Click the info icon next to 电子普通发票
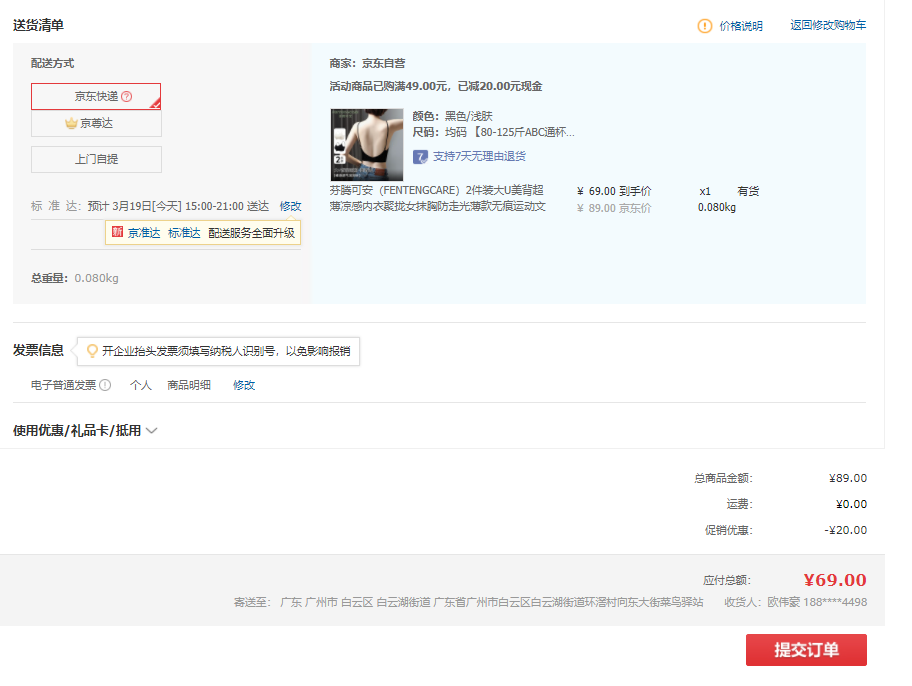The image size is (912, 686). tap(105, 385)
